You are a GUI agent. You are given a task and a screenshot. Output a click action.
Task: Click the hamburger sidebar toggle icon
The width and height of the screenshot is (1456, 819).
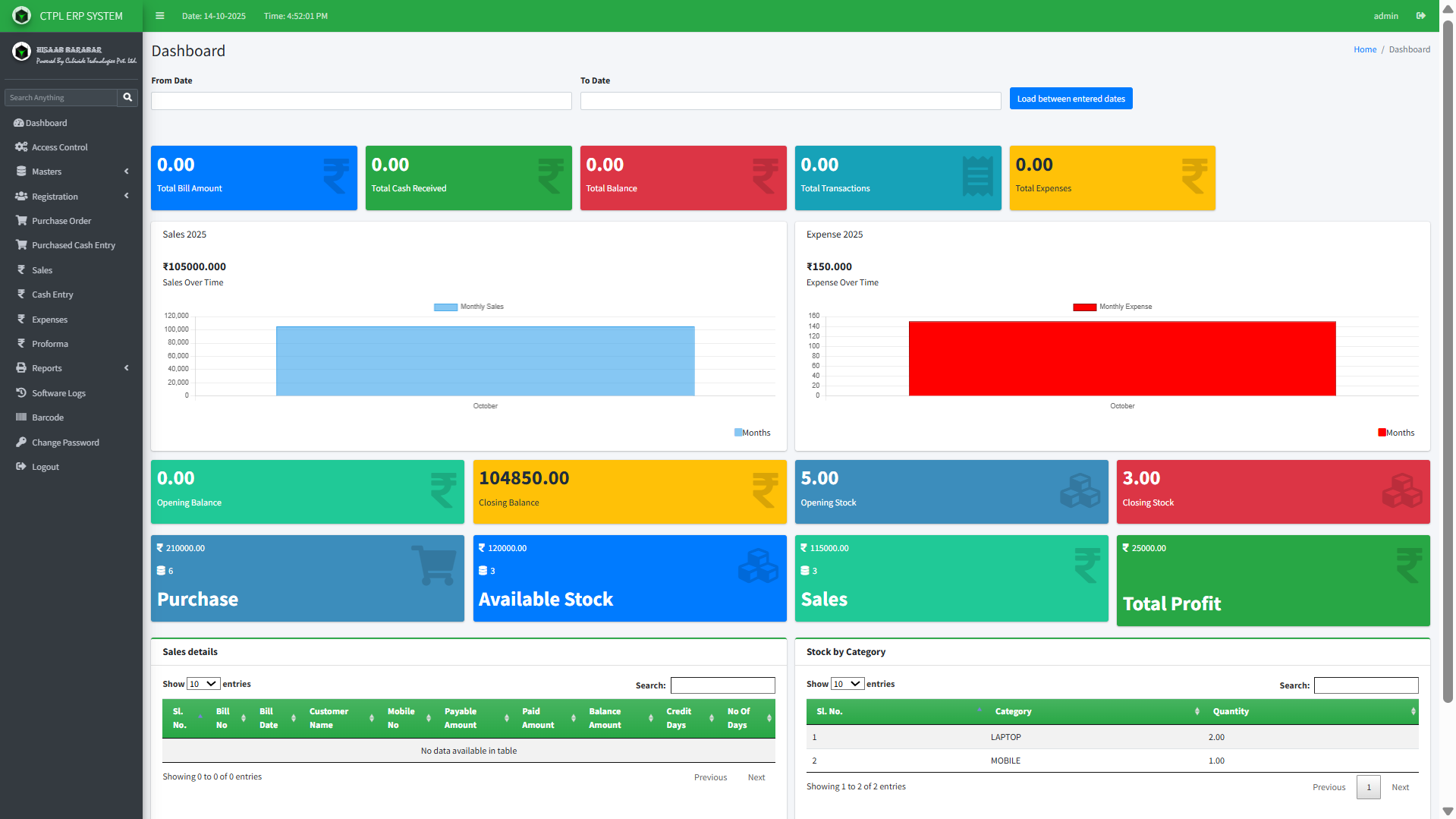(159, 16)
